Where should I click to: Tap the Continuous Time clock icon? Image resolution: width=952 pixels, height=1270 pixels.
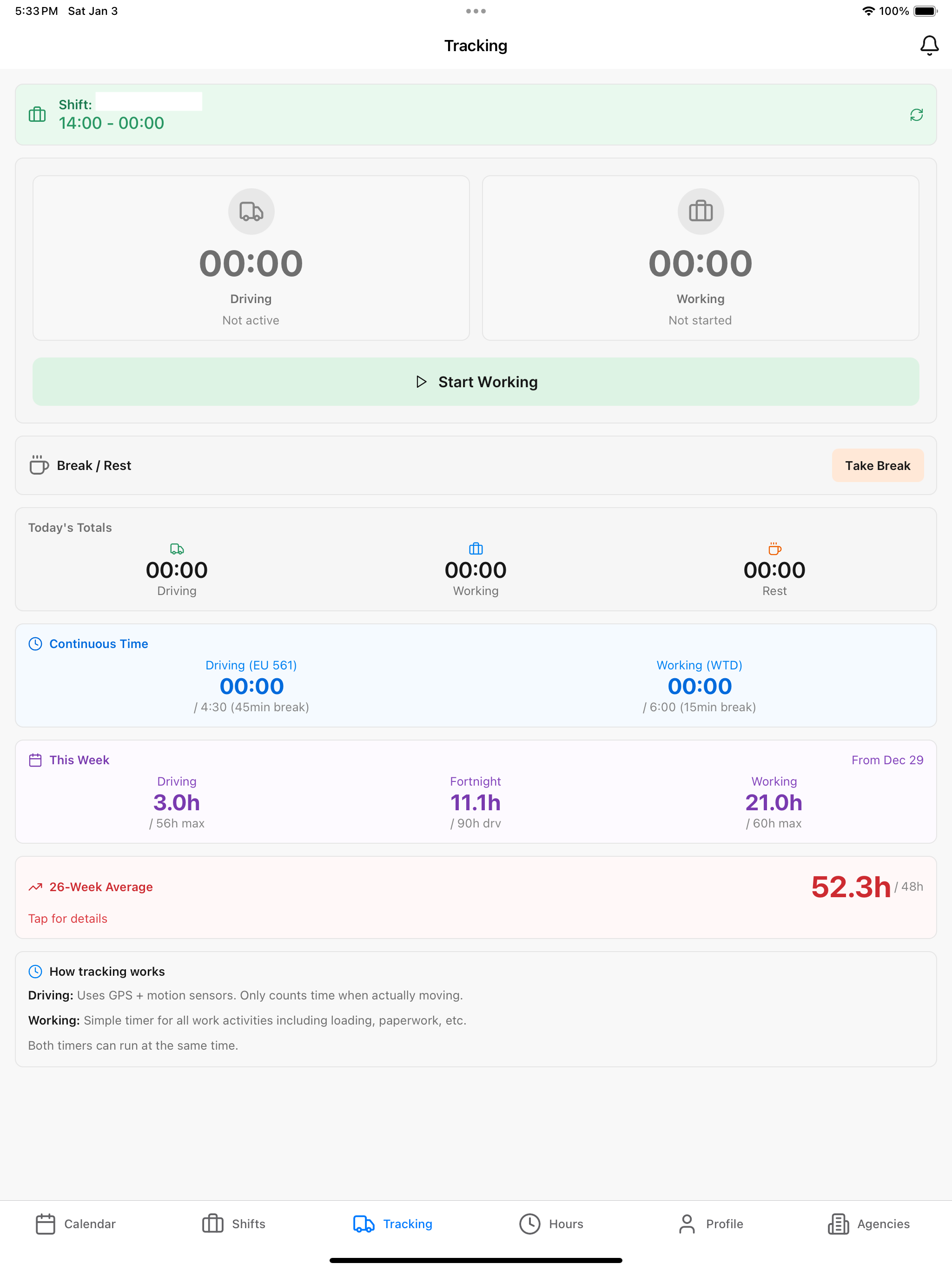click(35, 644)
